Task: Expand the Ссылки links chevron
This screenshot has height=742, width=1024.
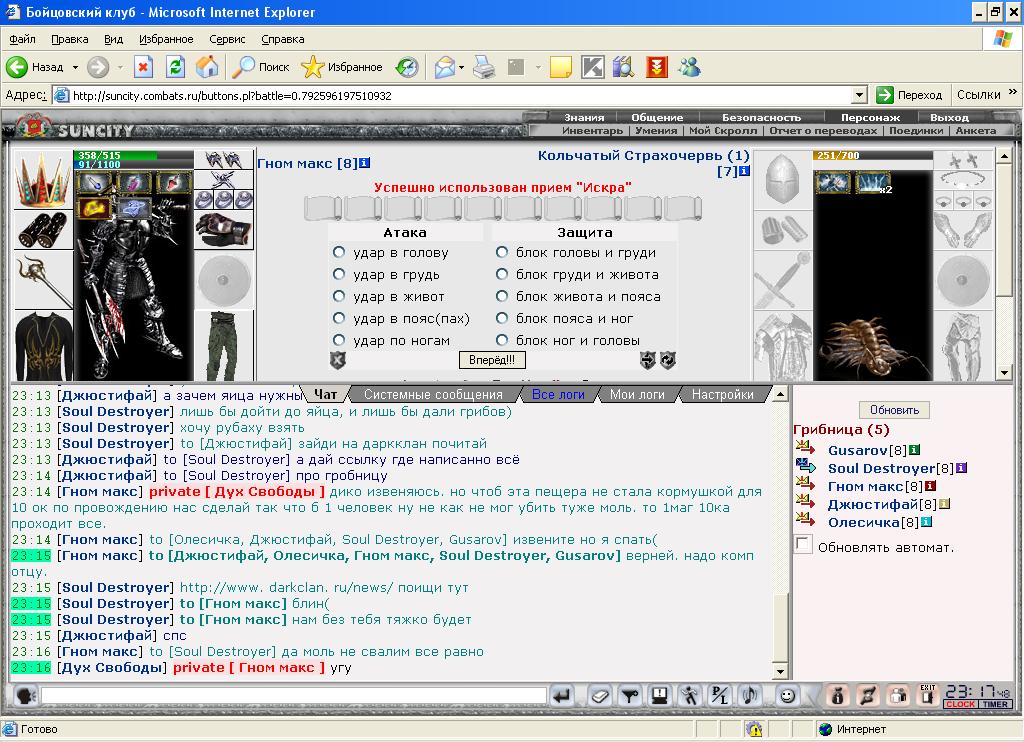Action: pos(1013,92)
